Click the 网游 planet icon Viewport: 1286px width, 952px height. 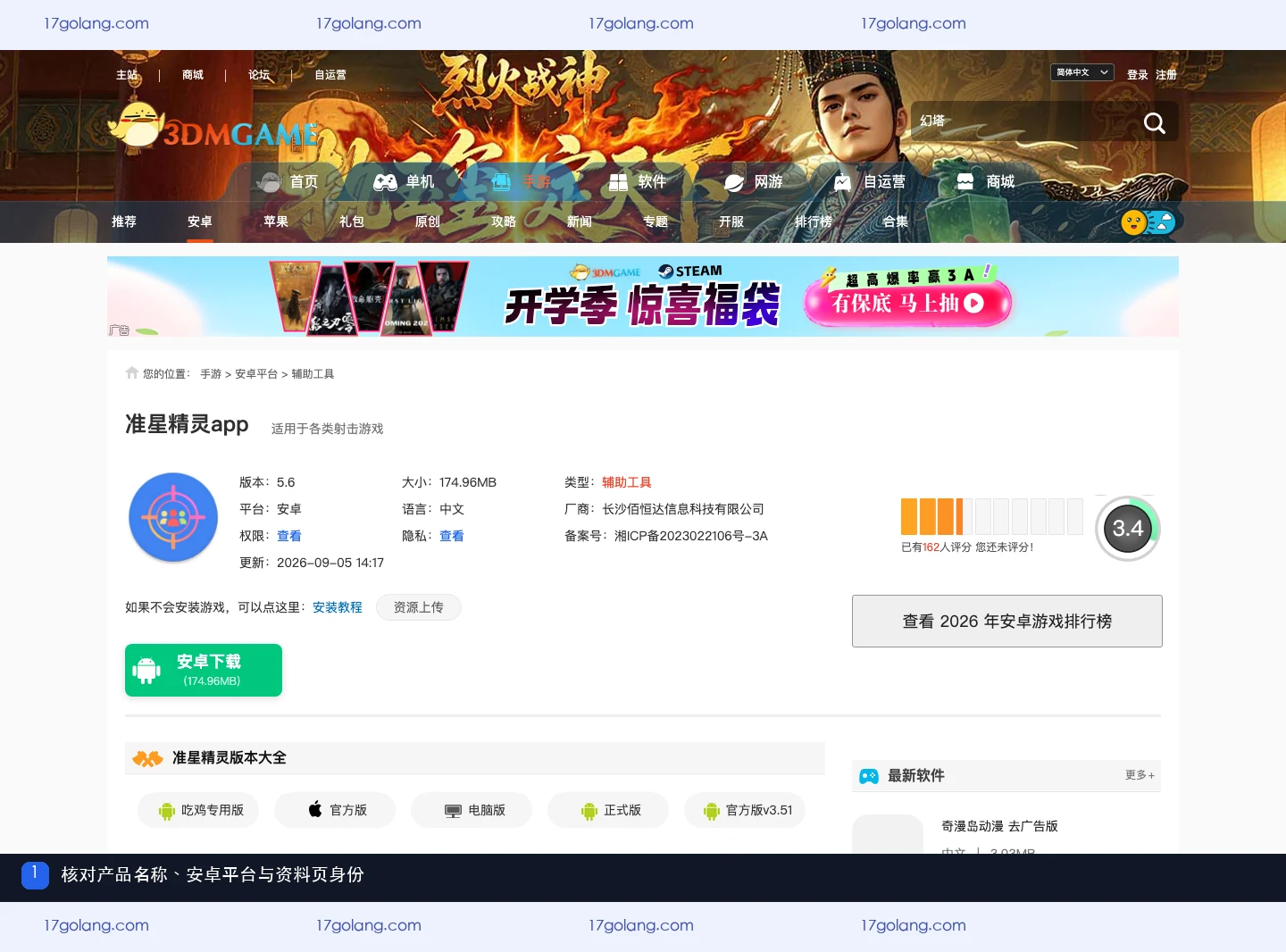point(734,182)
